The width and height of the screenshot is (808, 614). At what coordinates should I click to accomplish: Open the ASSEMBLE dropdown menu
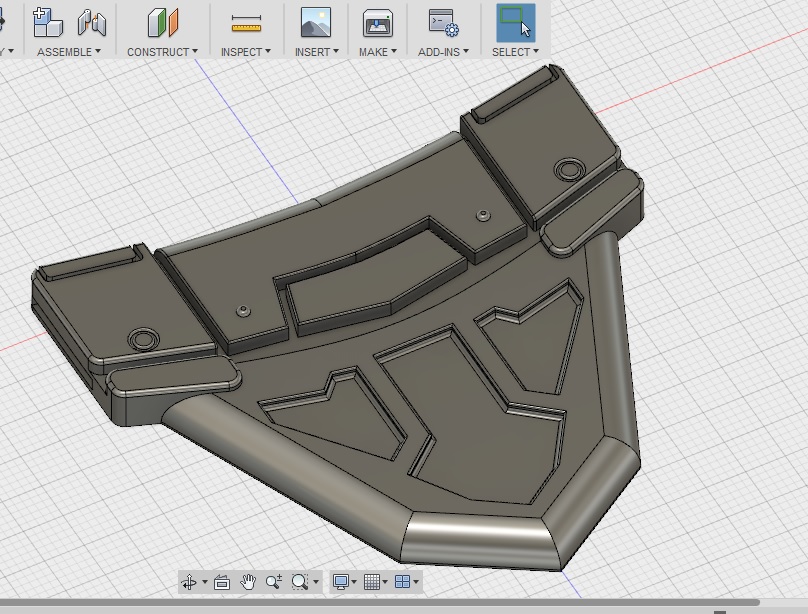pos(69,52)
